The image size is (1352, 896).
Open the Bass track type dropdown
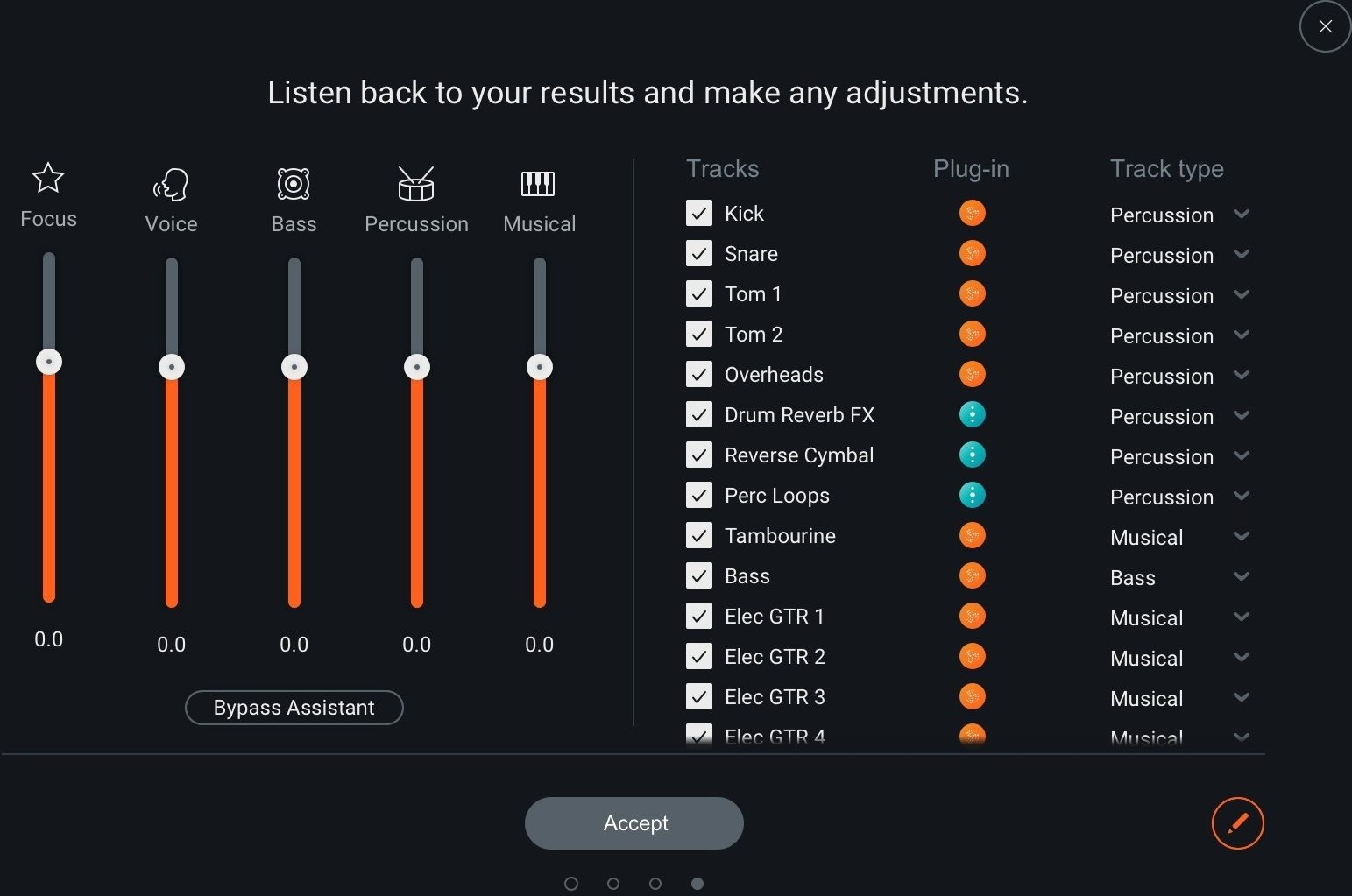pyautogui.click(x=1179, y=577)
